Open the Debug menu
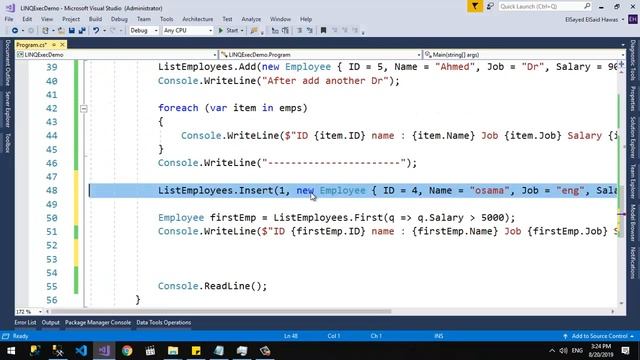 click(x=119, y=19)
